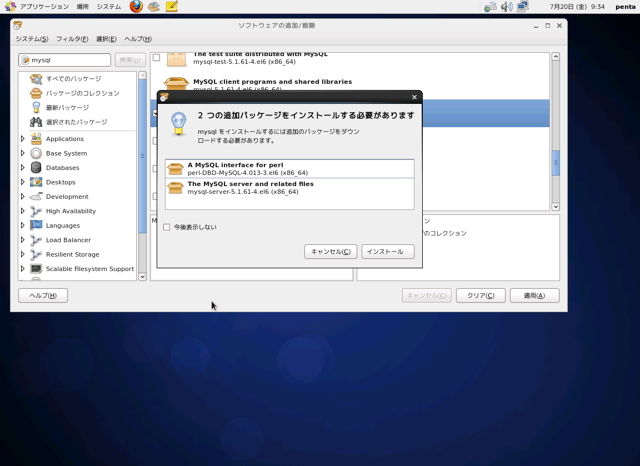Expand the Languages tree group
Screen dimensions: 640x466
[23, 225]
